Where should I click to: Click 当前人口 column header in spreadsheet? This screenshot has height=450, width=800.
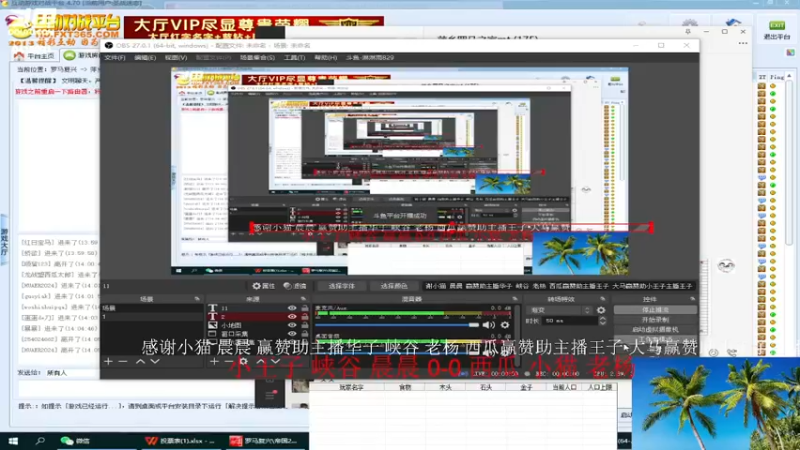[564, 387]
